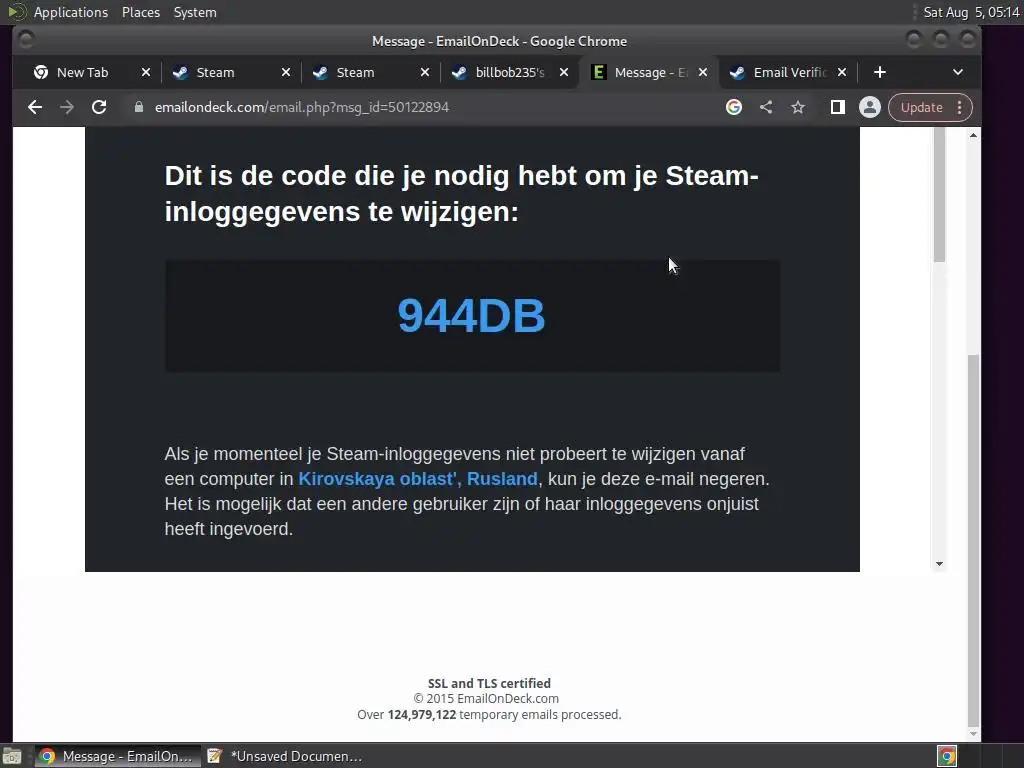1024x768 pixels.
Task: Select the Message - EmailOnDeck tab
Action: click(651, 72)
